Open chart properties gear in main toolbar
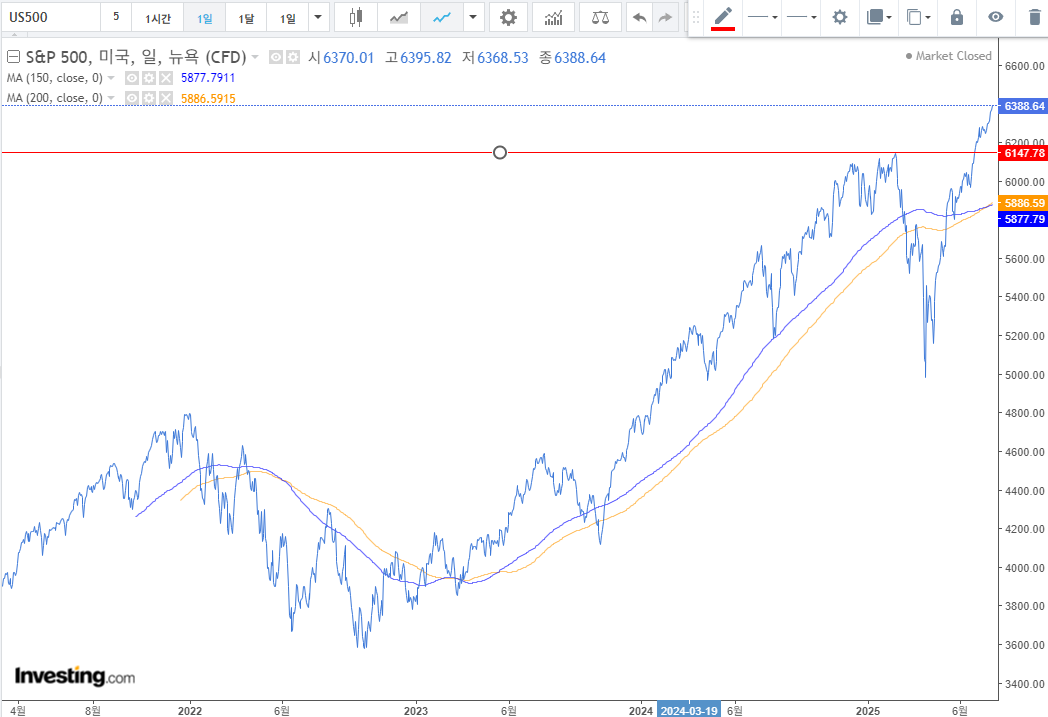The width and height of the screenshot is (1048, 717). [508, 17]
